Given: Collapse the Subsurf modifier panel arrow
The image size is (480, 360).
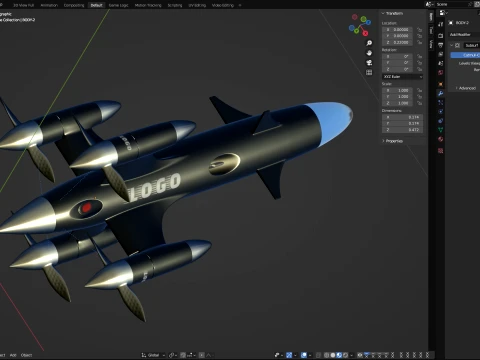Looking at the screenshot, I should pyautogui.click(x=452, y=45).
